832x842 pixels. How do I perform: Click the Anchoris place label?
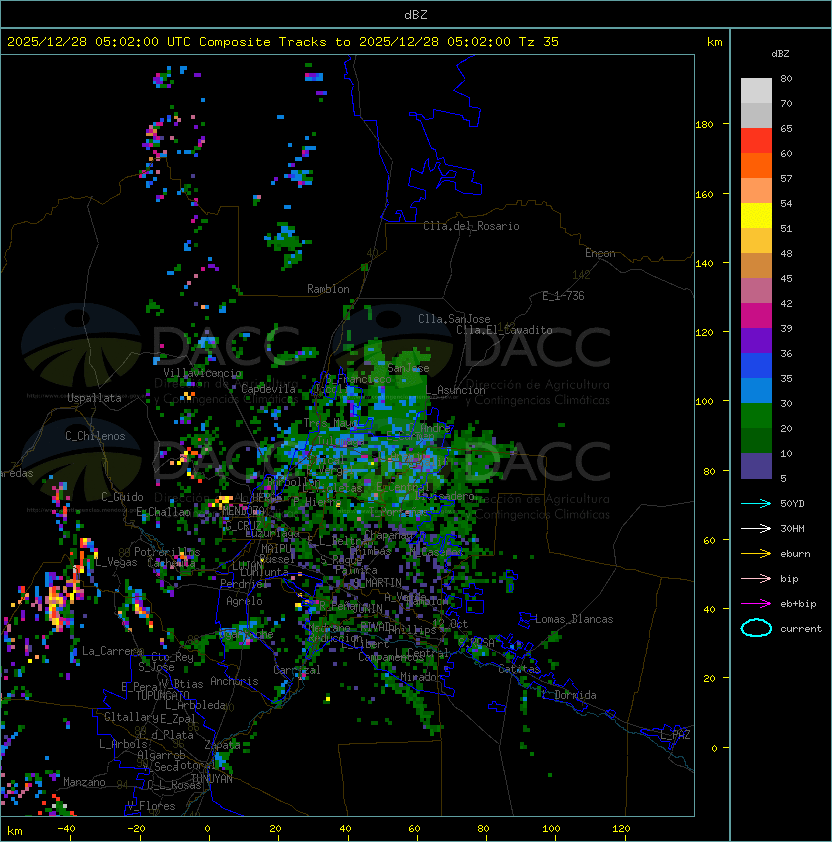point(234,681)
